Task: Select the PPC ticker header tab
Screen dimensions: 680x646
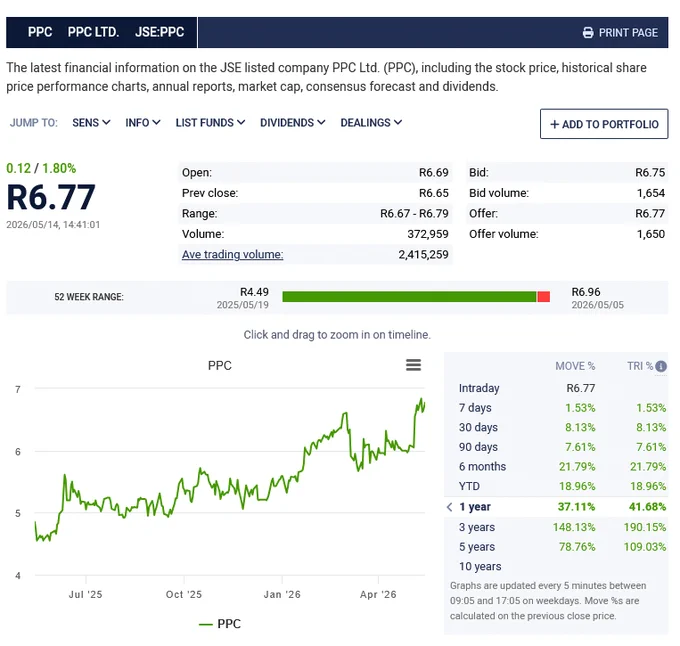Action: click(x=40, y=32)
